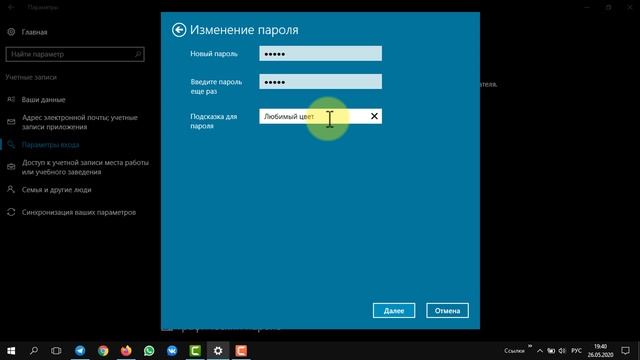Open Ваши данные section

[43, 100]
